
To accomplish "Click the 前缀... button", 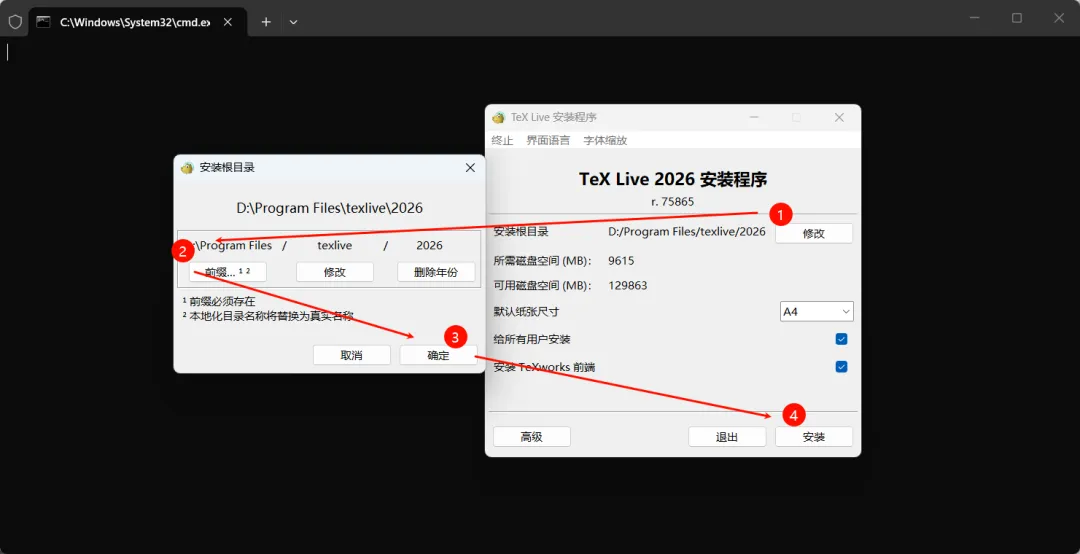I will (228, 272).
